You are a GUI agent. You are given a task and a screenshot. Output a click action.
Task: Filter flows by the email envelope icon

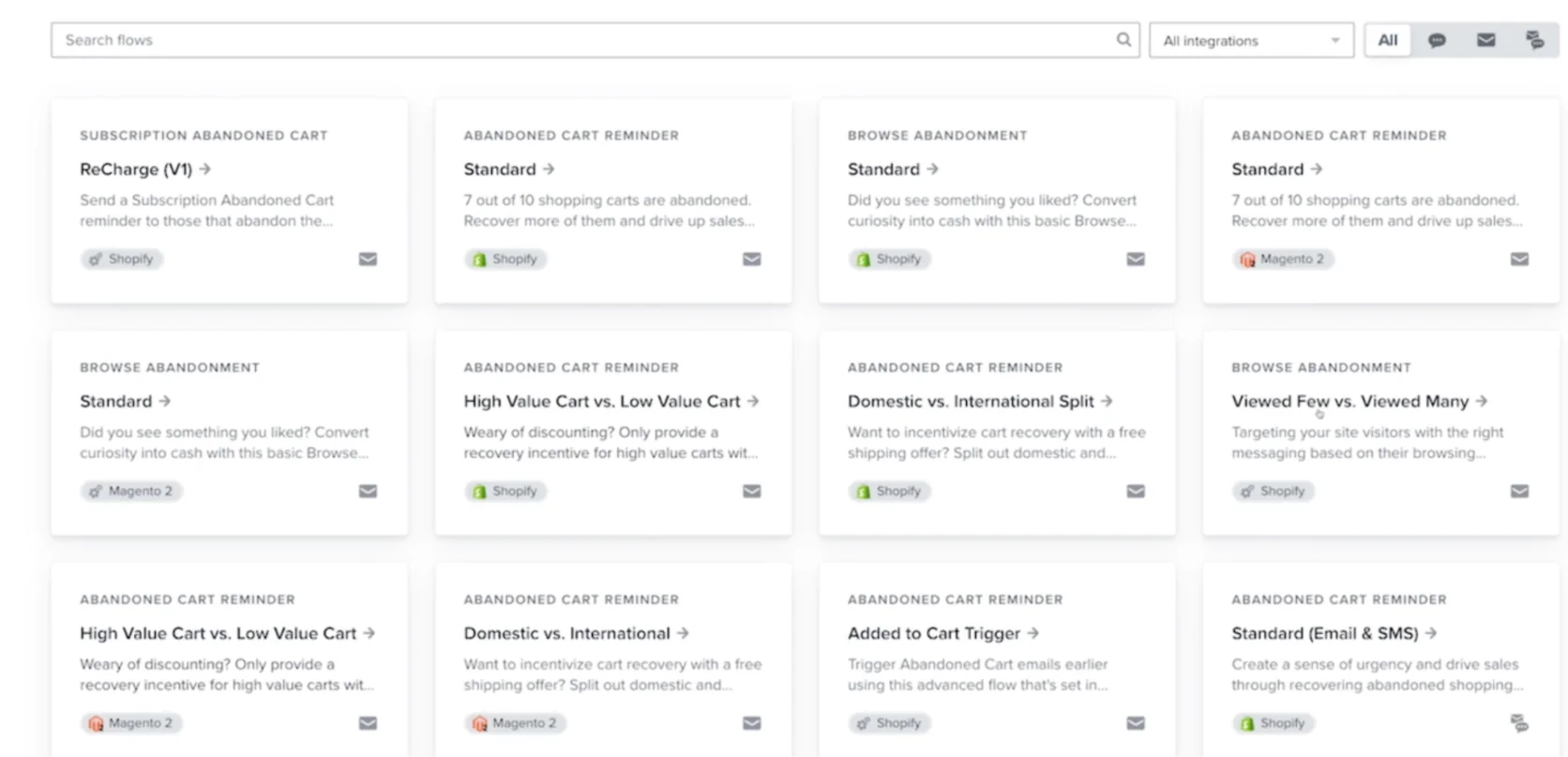[1485, 40]
